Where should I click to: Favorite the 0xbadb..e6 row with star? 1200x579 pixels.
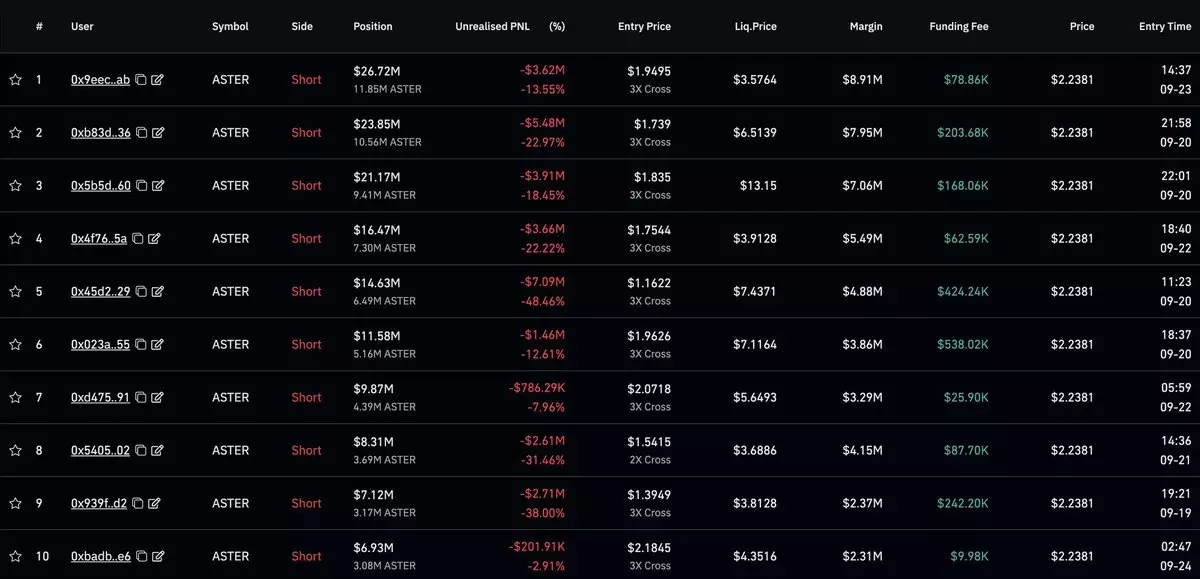click(x=15, y=557)
